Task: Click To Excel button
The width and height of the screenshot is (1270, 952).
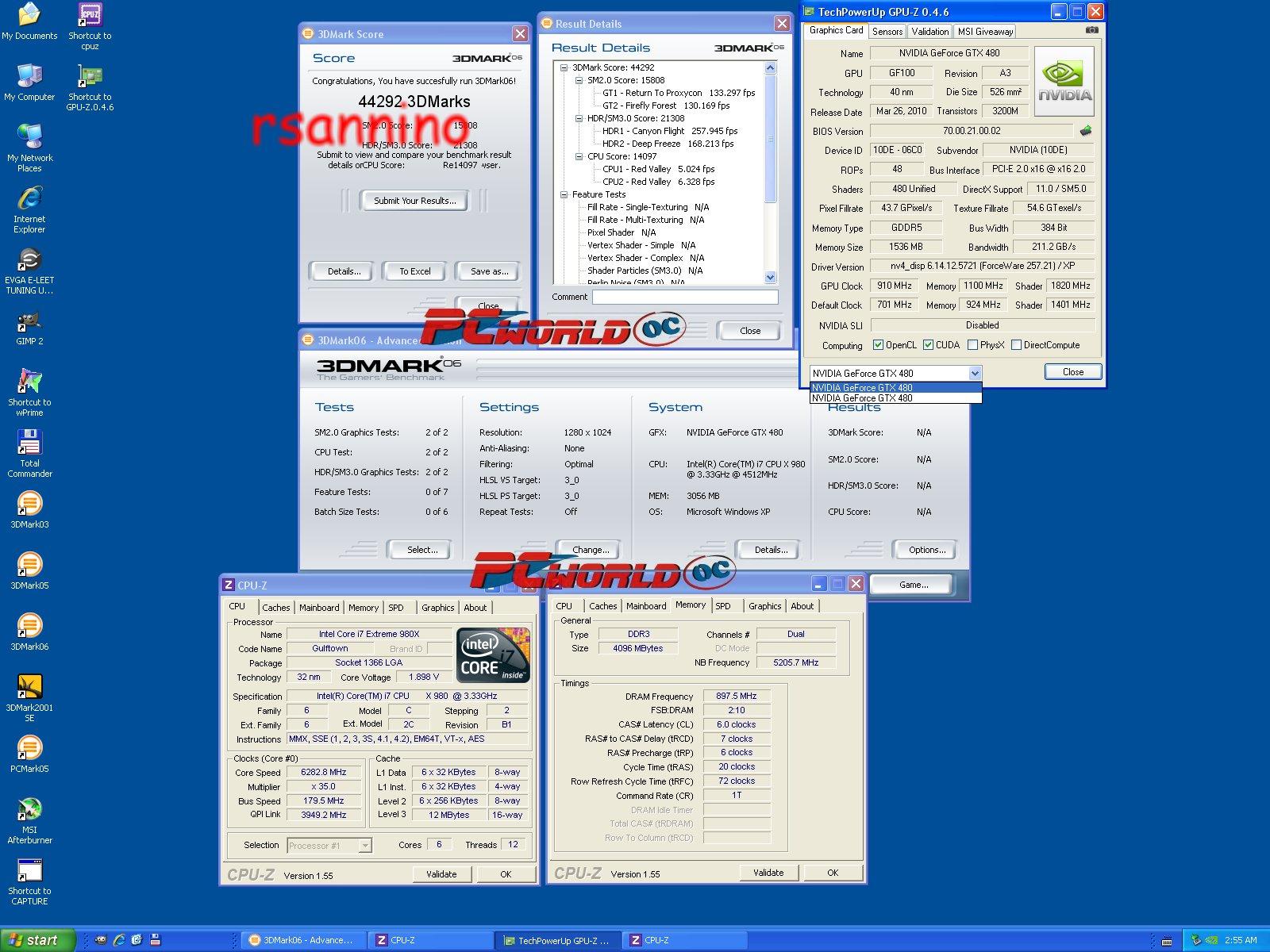Action: tap(415, 271)
